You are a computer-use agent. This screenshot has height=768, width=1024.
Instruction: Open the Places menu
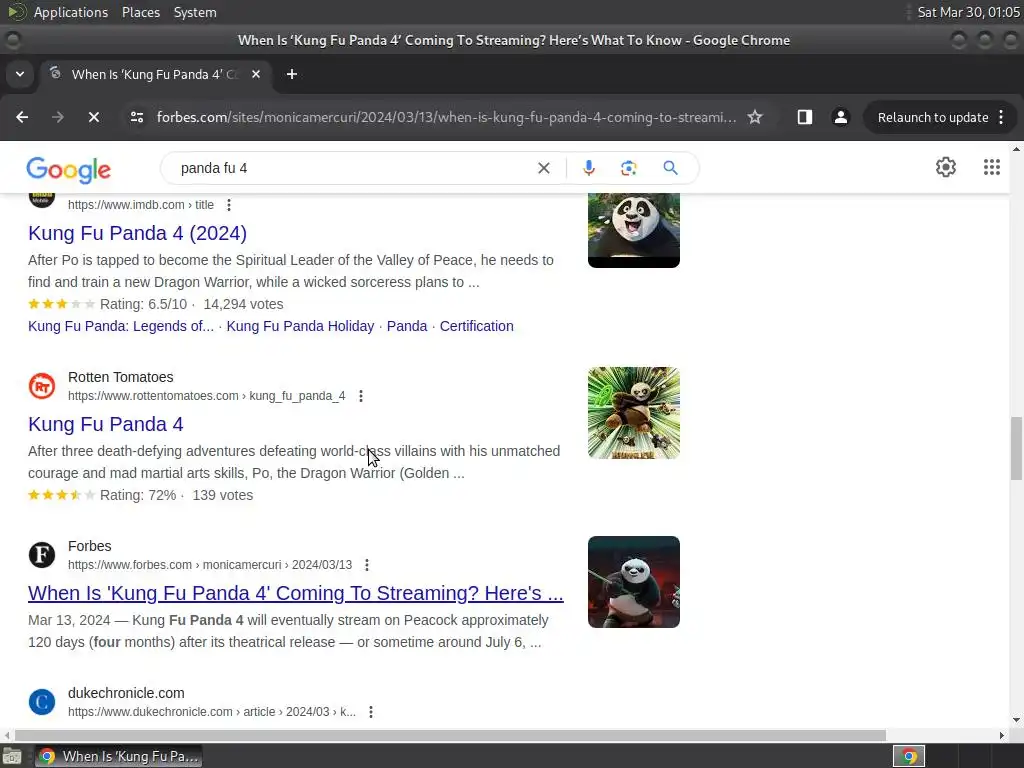(x=141, y=12)
